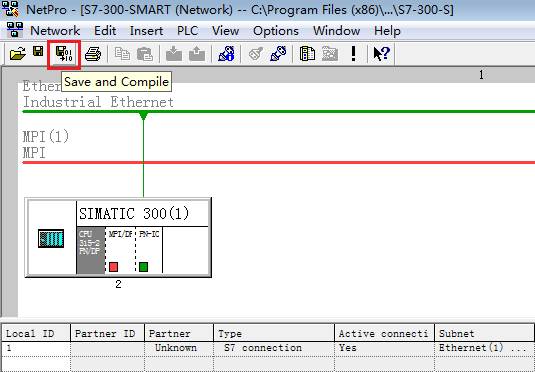Click the Help pointer question mark icon
Screen dimensions: 535x372
point(381,54)
